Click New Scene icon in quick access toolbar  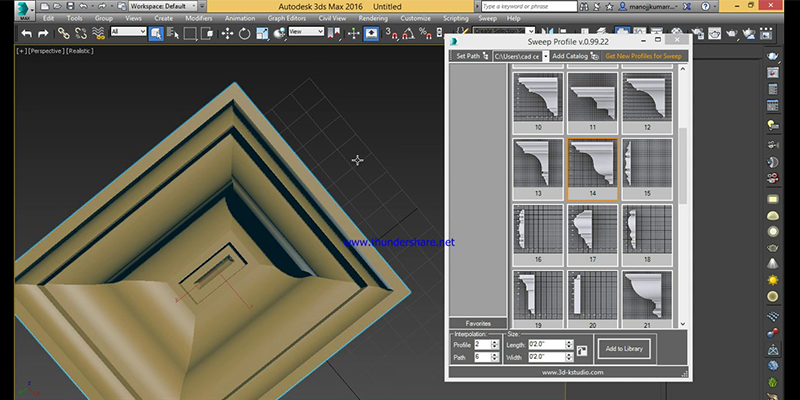pyautogui.click(x=44, y=7)
